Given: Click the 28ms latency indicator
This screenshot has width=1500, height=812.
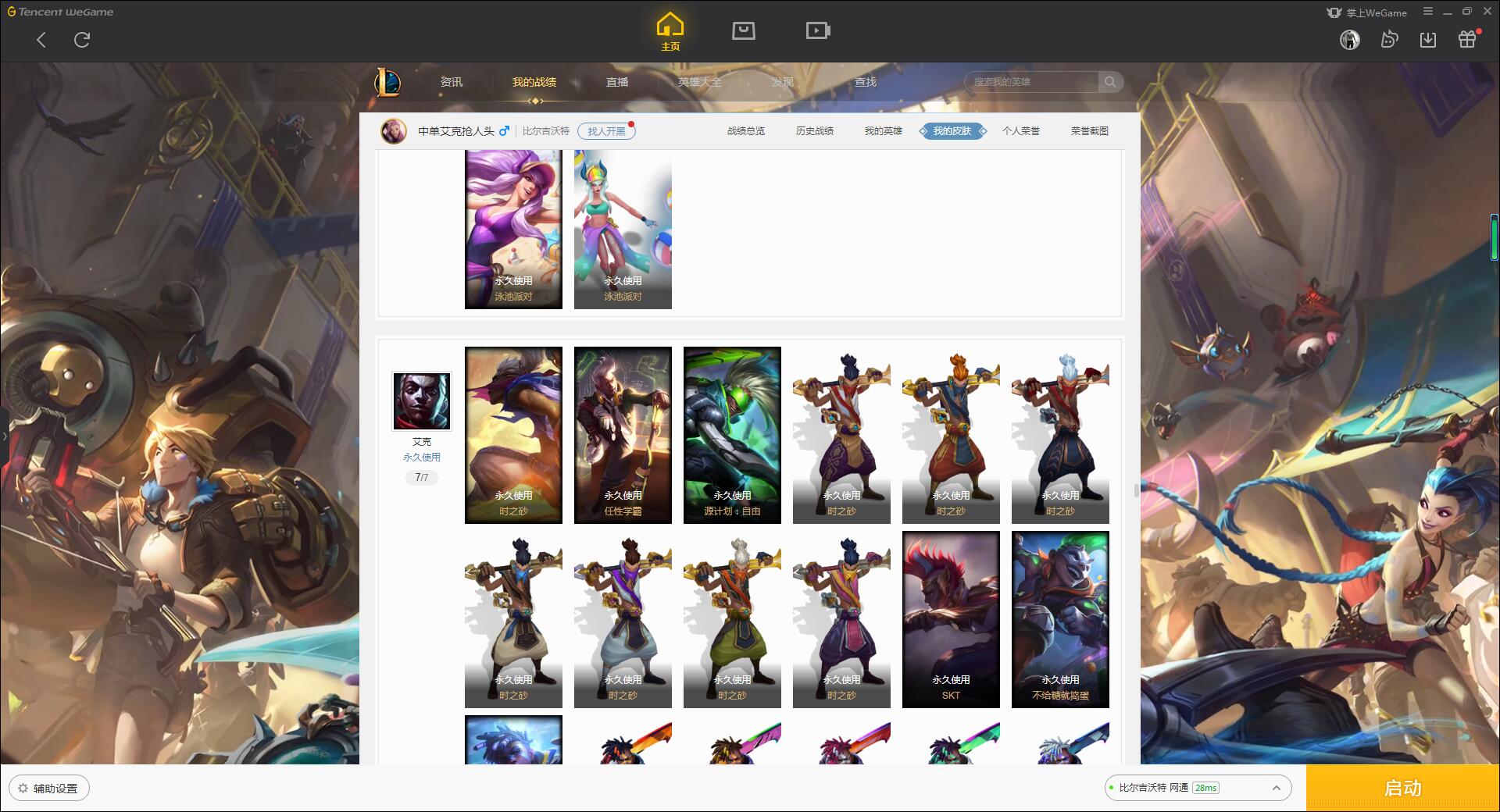Looking at the screenshot, I should tap(1205, 788).
